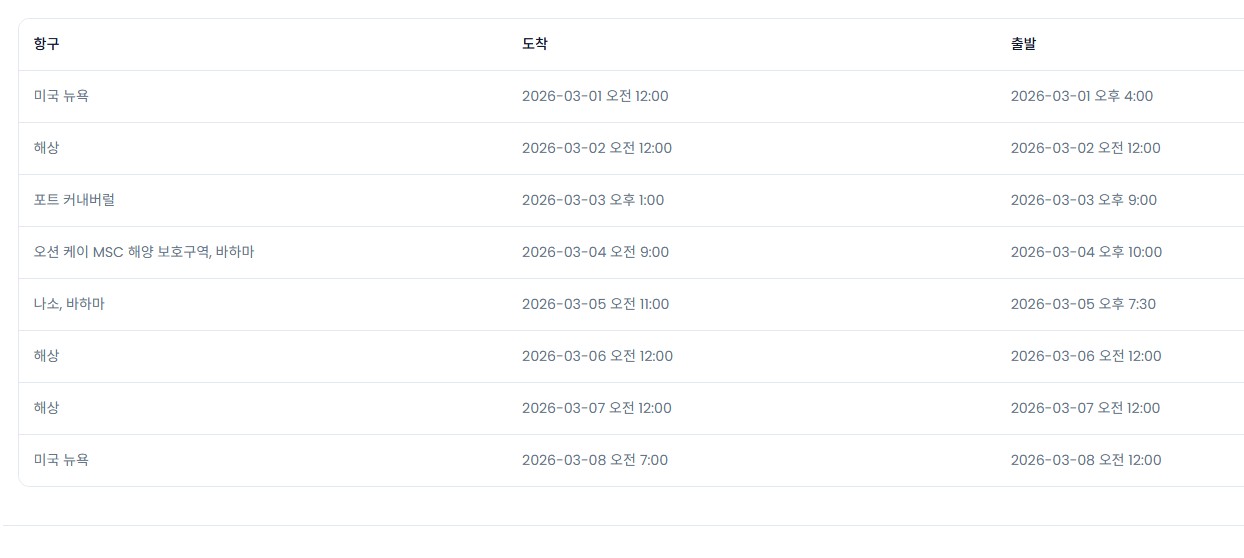Click arrival 2026-03-04 오전 9:00 cell
This screenshot has height=558, width=1244.
click(595, 252)
